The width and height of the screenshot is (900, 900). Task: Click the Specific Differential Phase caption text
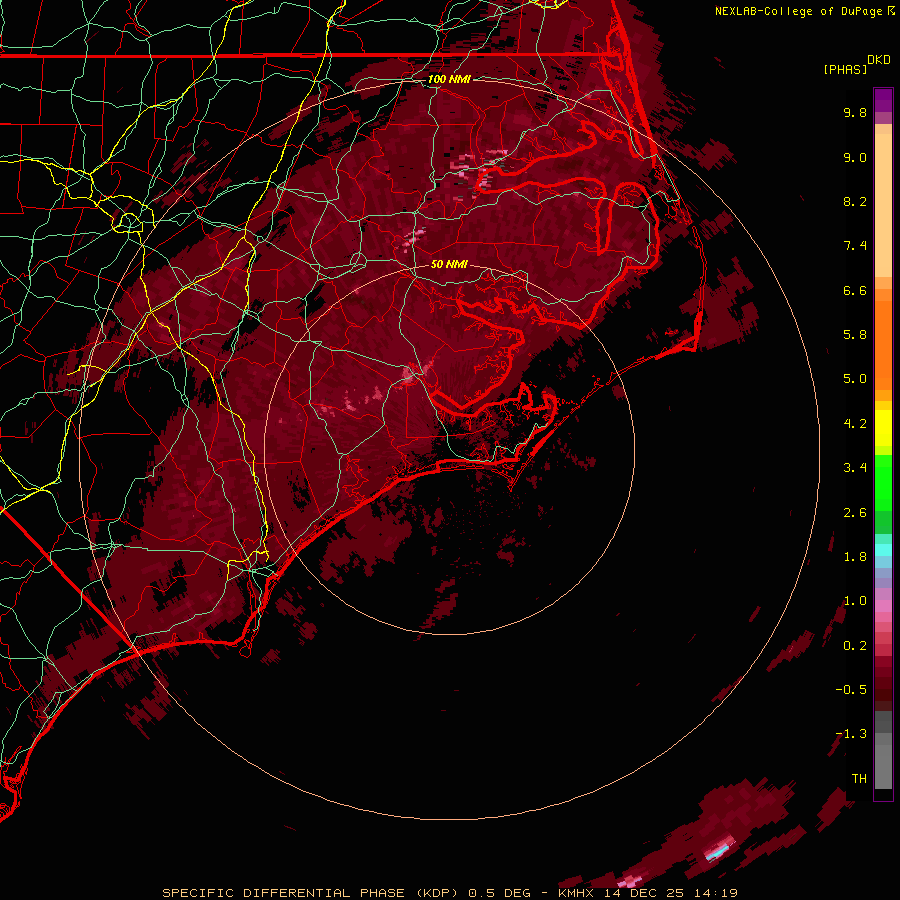point(311,893)
